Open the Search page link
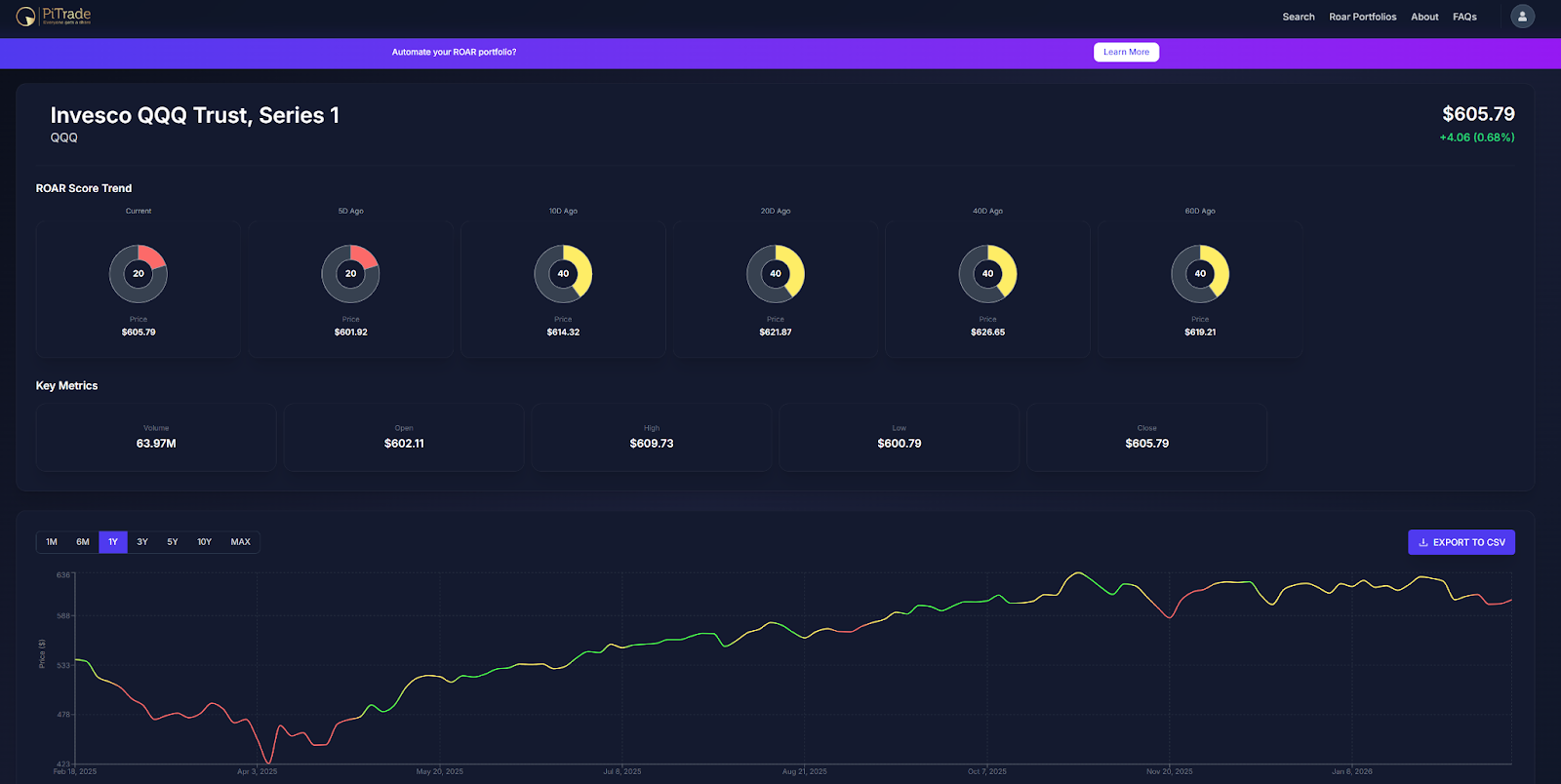 [x=1299, y=17]
